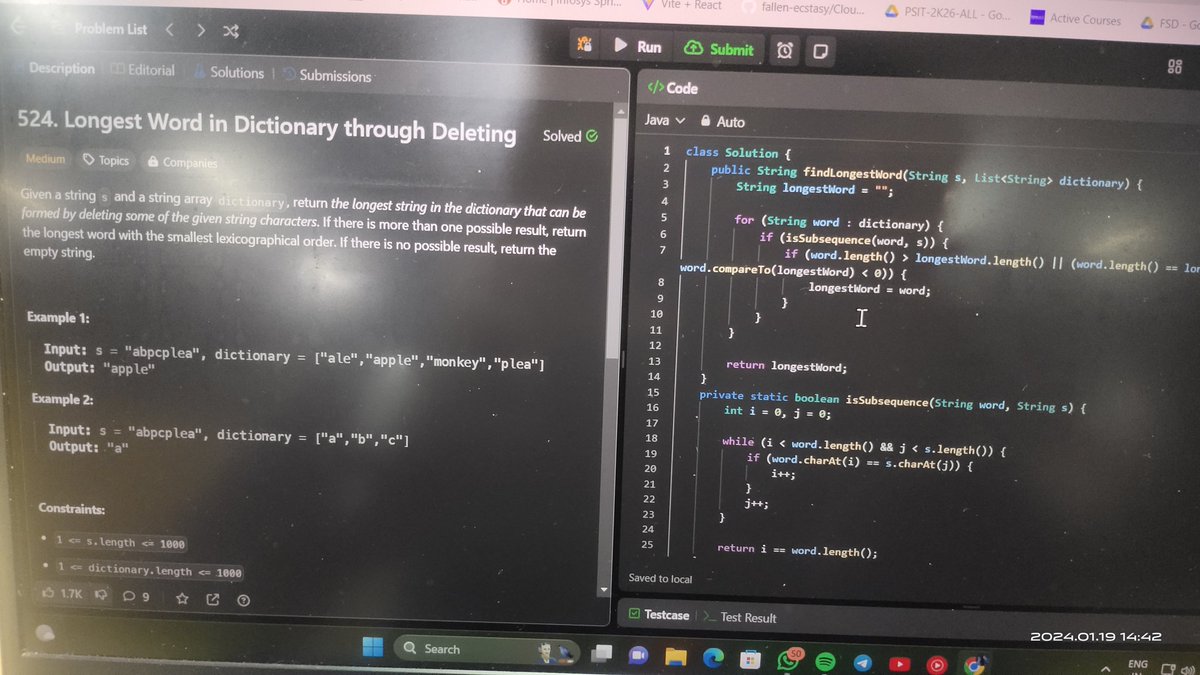Add problem to favorites star
1200x675 pixels.
pyautogui.click(x=182, y=599)
